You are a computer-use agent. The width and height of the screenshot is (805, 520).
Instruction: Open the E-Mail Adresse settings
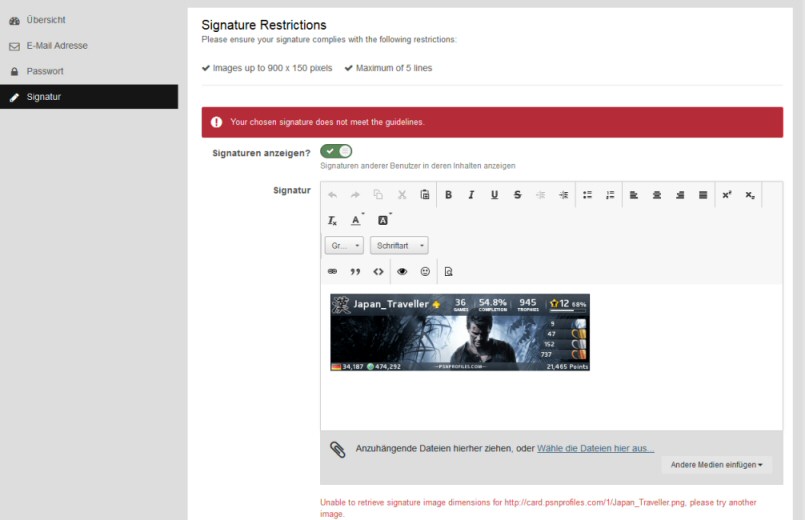click(x=56, y=46)
